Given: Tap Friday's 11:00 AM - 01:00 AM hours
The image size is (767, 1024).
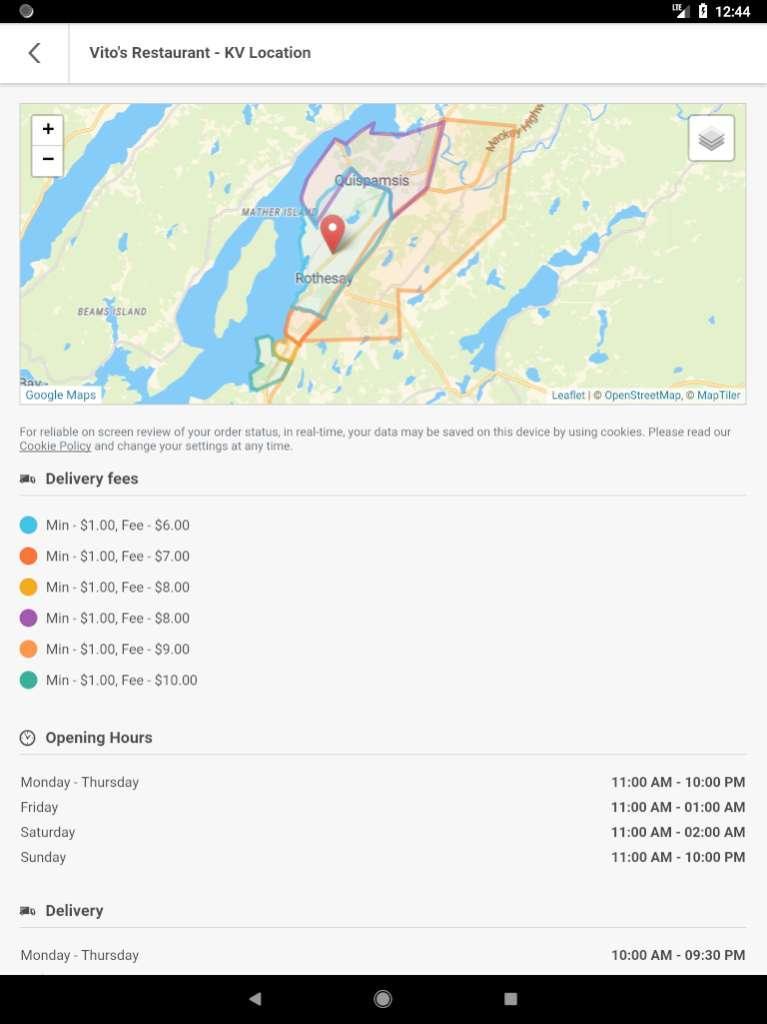Looking at the screenshot, I should [x=678, y=807].
